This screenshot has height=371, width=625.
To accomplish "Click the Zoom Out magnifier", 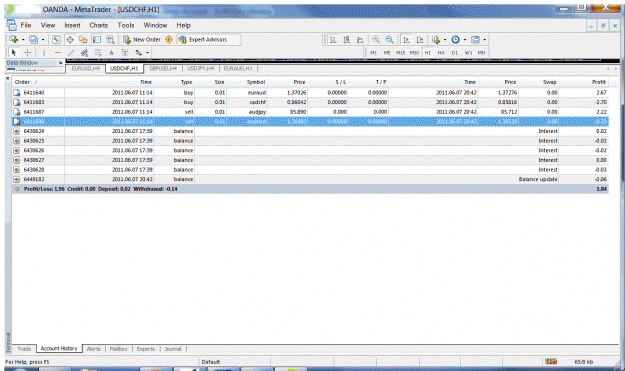I will coord(389,39).
